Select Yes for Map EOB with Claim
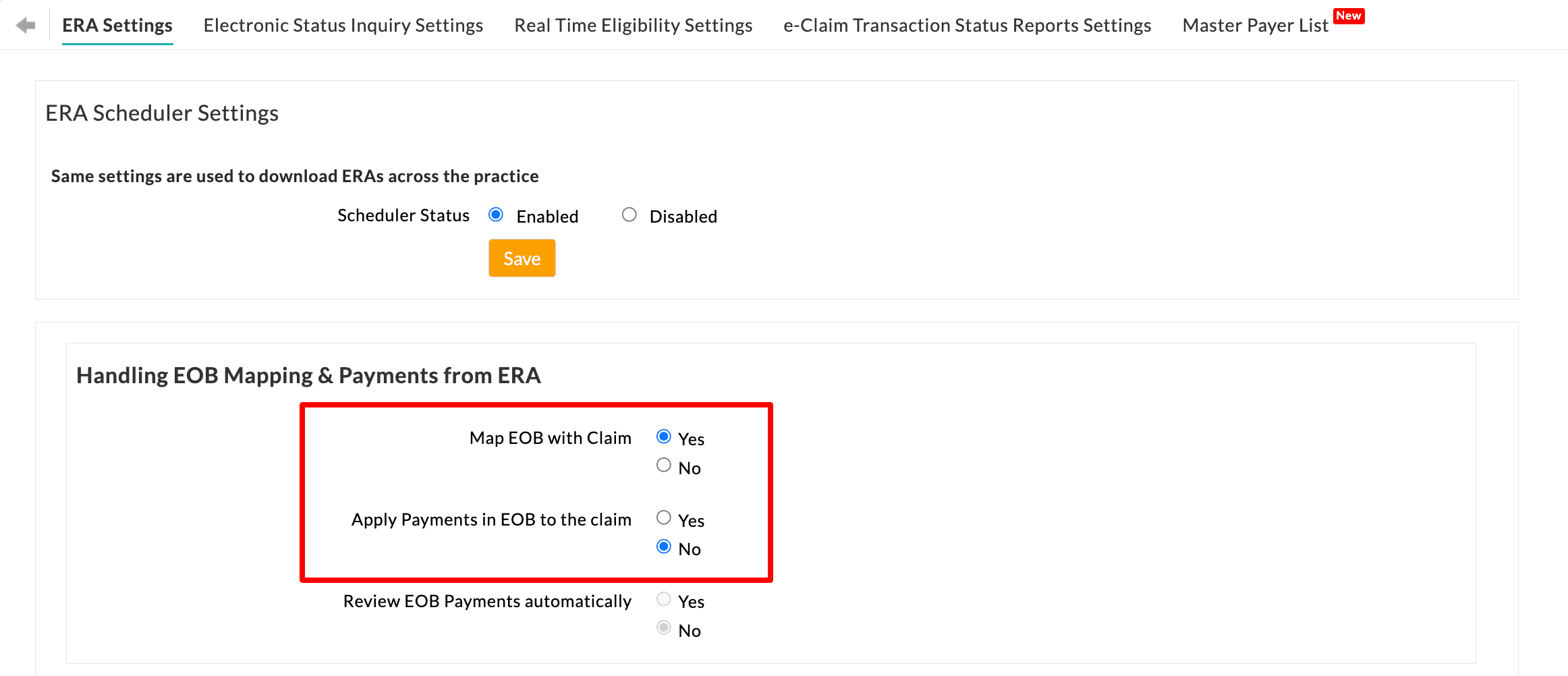Screen dimensions: 1568x676 [x=664, y=436]
